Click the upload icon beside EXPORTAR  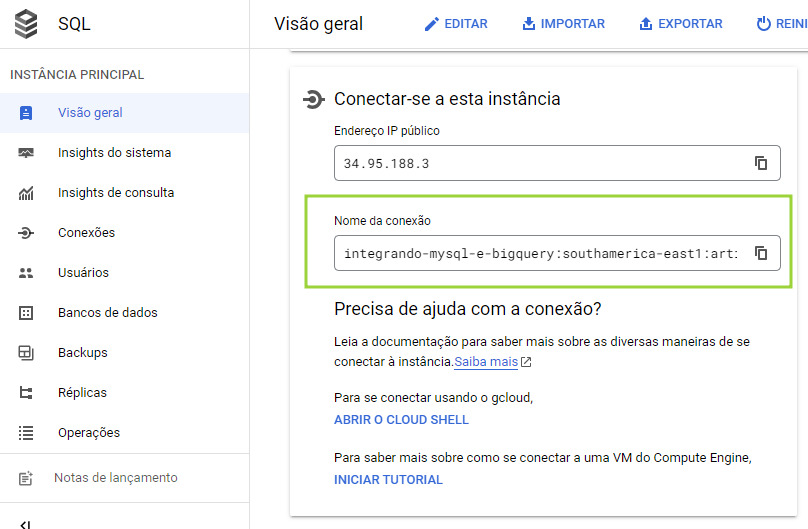646,24
